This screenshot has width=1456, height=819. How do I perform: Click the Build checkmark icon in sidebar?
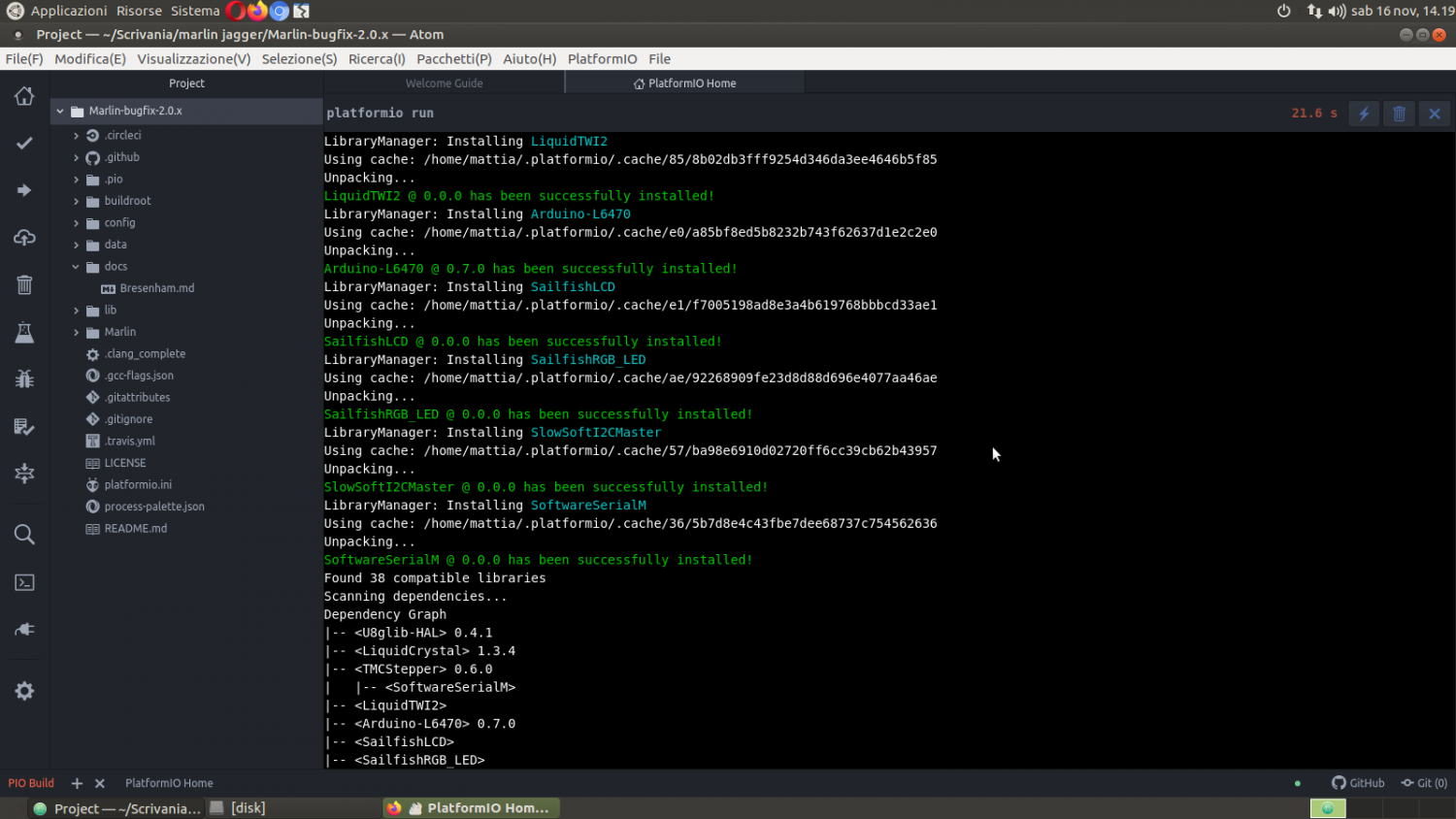[24, 143]
